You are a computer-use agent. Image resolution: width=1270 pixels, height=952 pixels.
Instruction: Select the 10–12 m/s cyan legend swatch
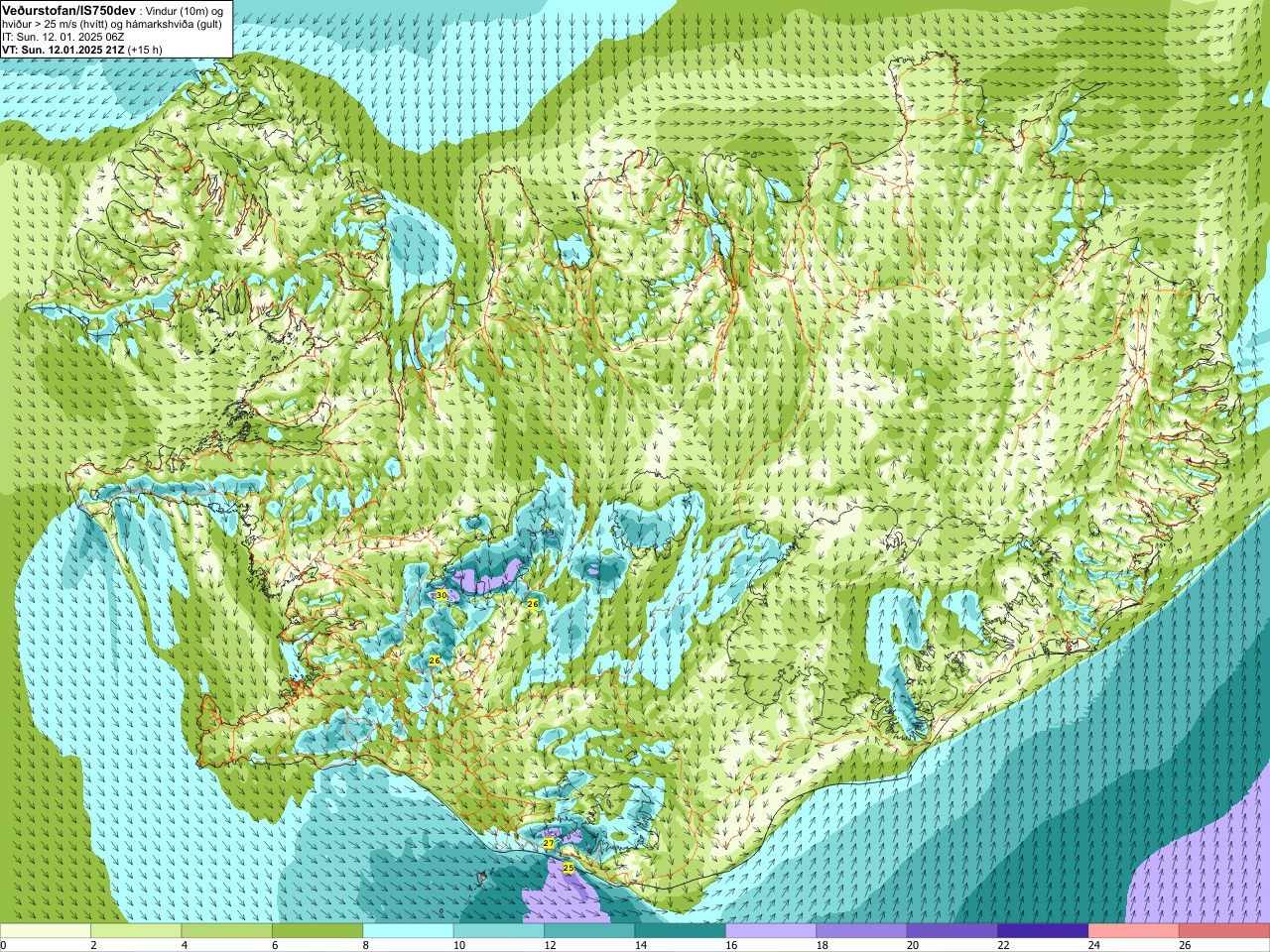[x=499, y=931]
